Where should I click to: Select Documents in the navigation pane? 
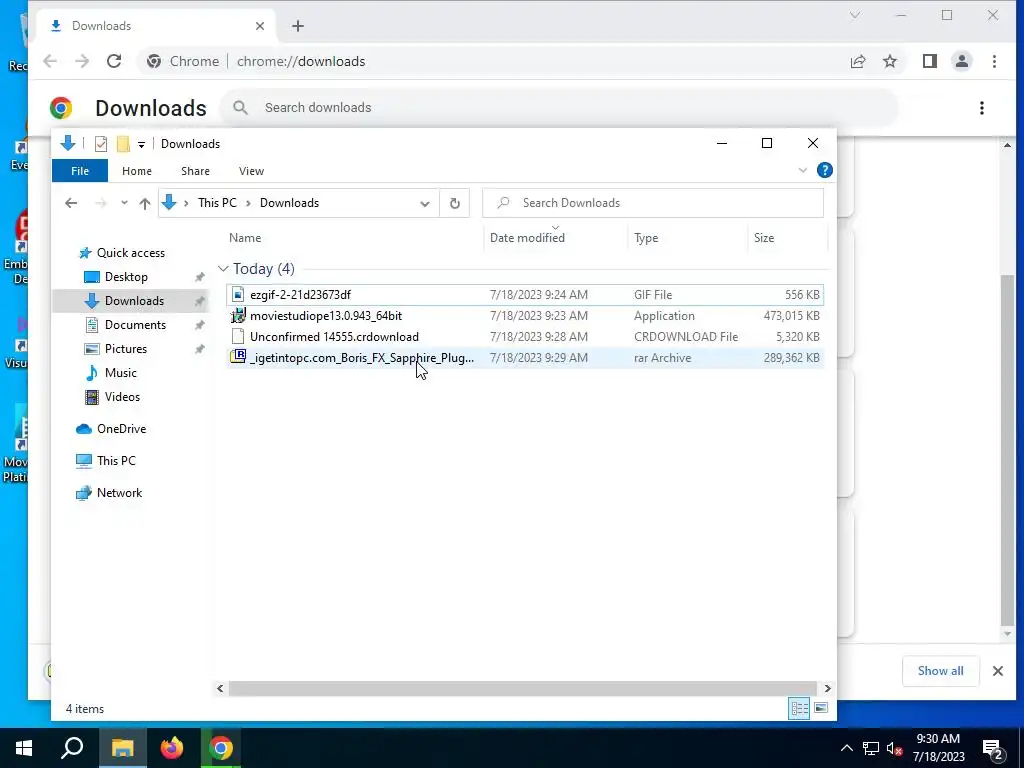point(135,325)
